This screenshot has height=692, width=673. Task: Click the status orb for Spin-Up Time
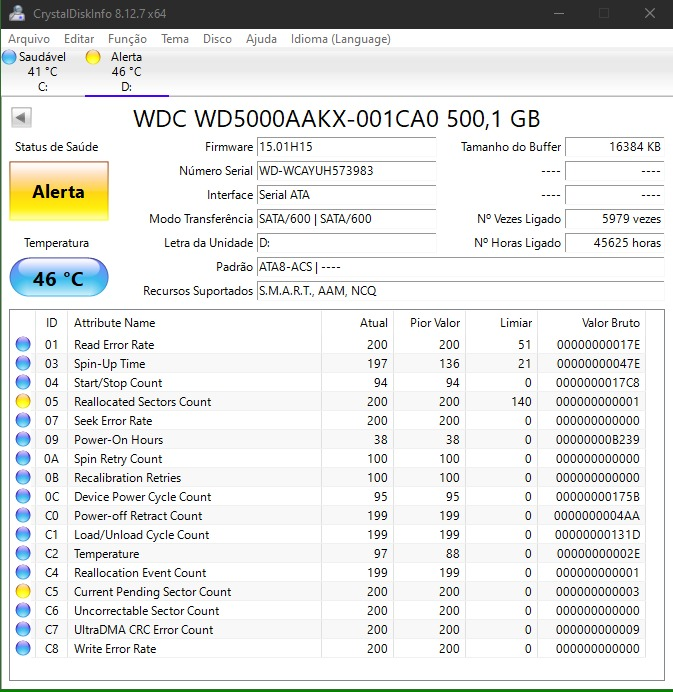point(23,363)
